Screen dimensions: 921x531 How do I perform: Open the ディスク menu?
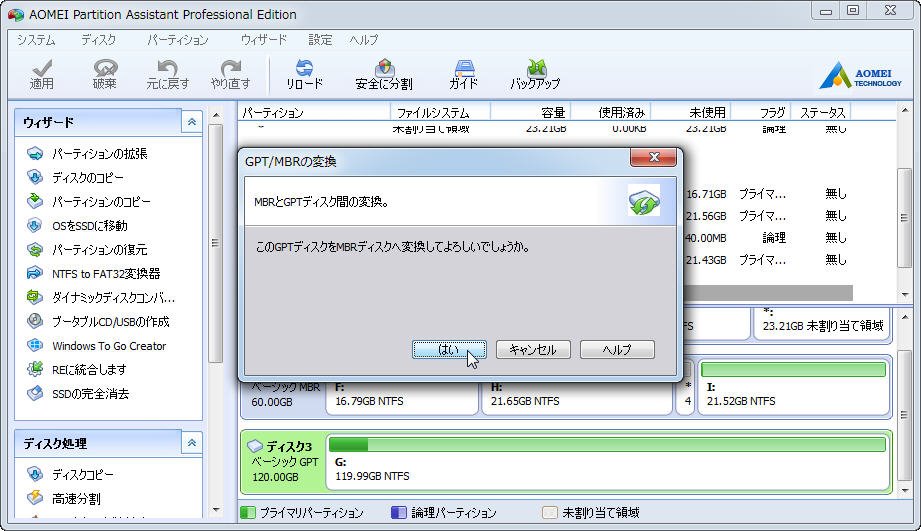pos(98,40)
